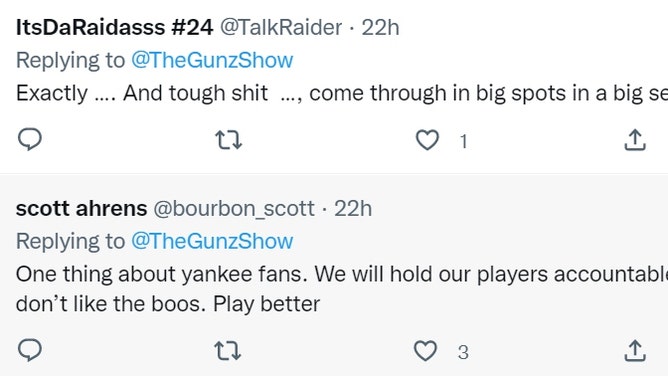The width and height of the screenshot is (668, 376).
Task: Open @TheGunzShow mention in scott ahrens' reply
Action: [212, 241]
